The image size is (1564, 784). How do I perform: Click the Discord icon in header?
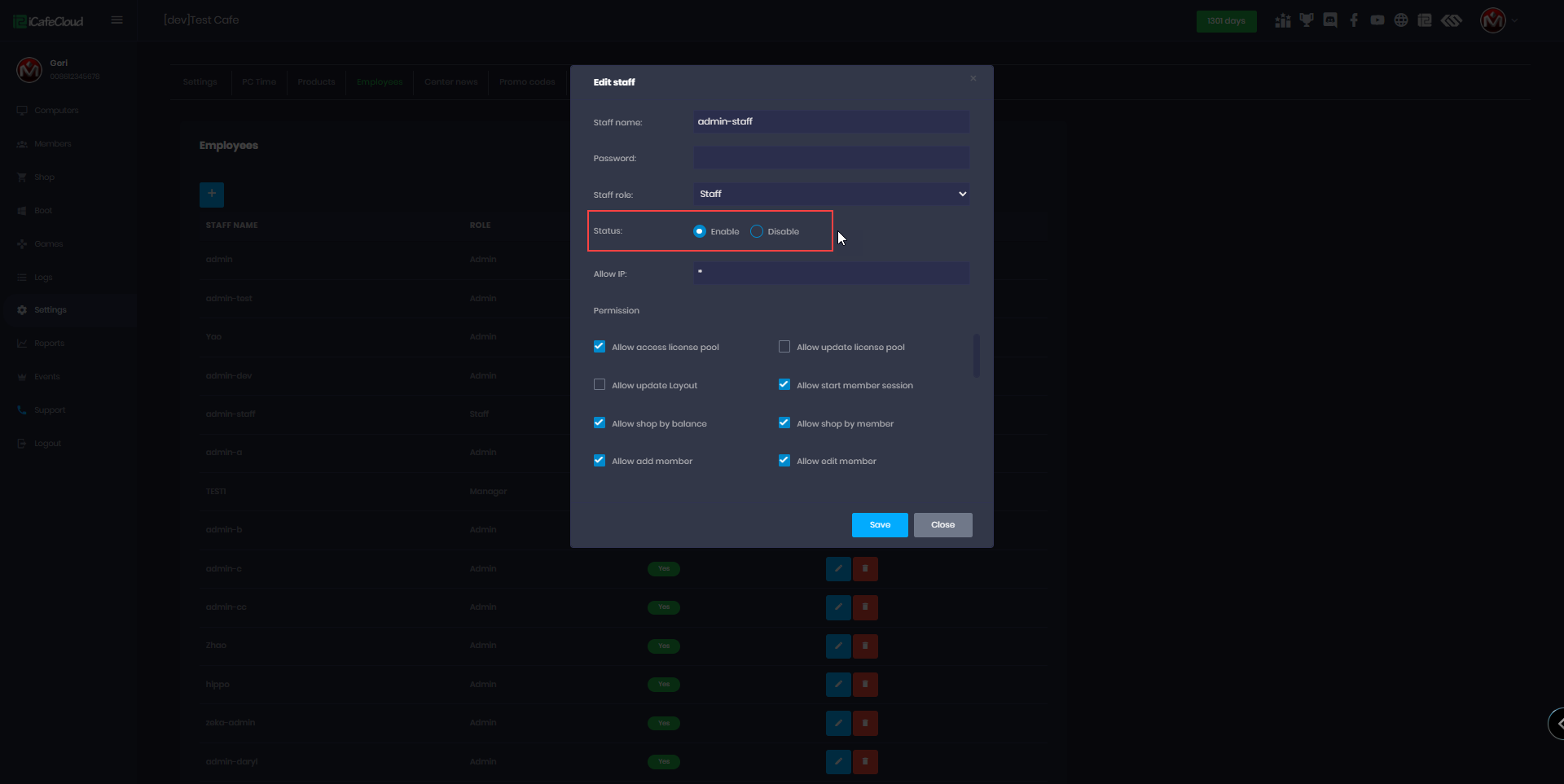(x=1330, y=20)
